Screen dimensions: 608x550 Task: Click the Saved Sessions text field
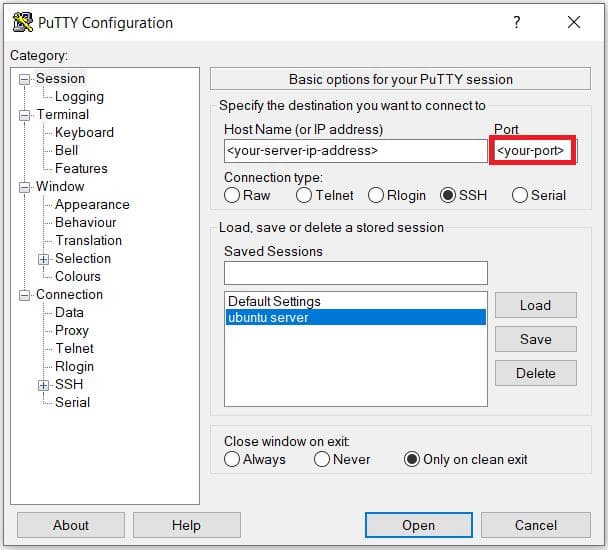click(356, 273)
